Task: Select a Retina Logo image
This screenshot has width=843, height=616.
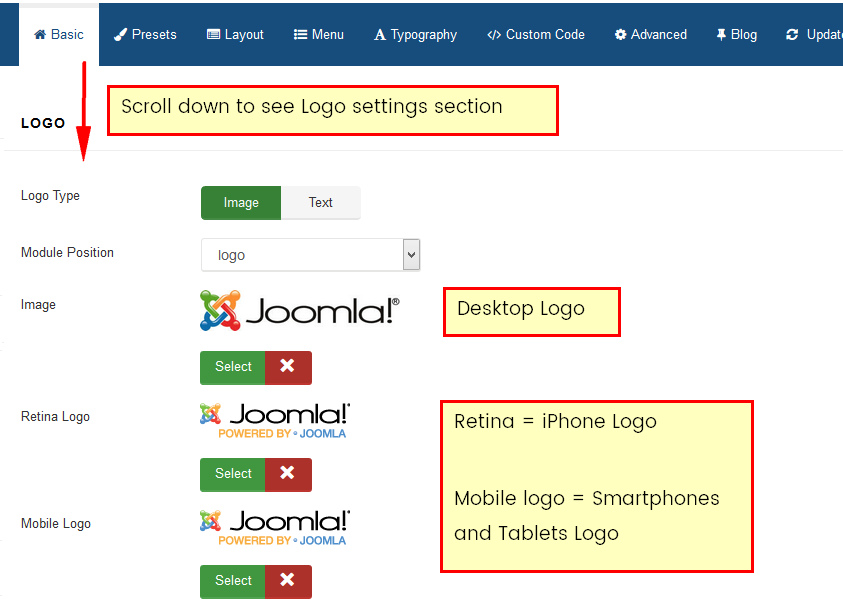Action: (x=233, y=474)
